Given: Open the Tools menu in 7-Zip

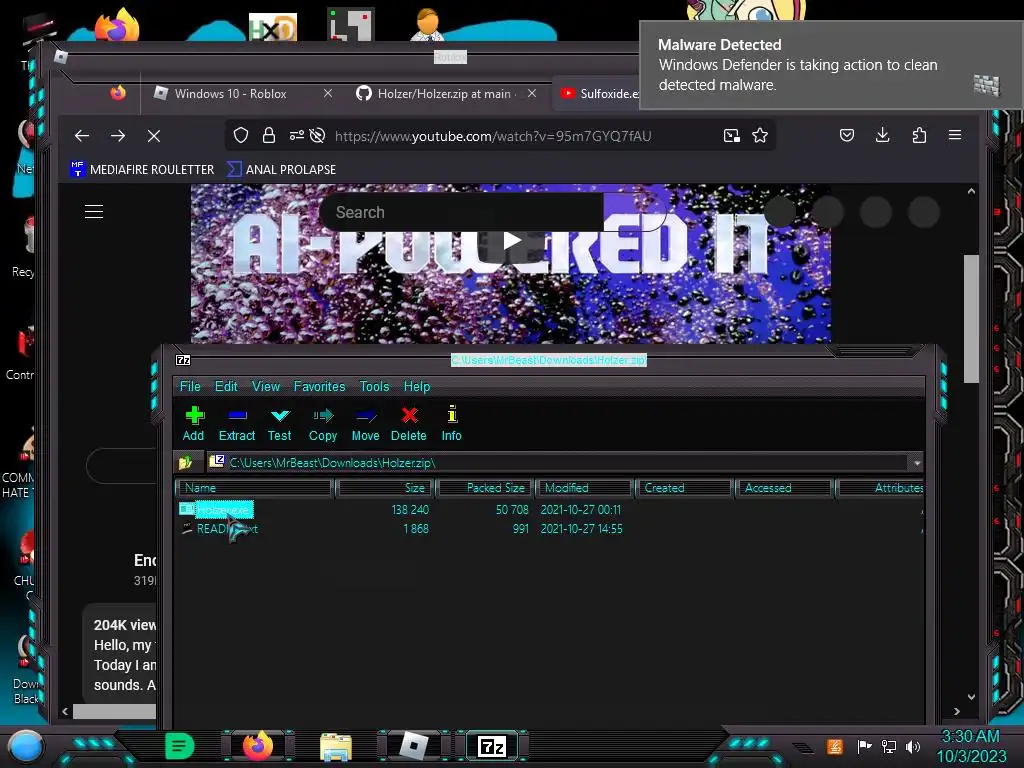Looking at the screenshot, I should pos(374,387).
